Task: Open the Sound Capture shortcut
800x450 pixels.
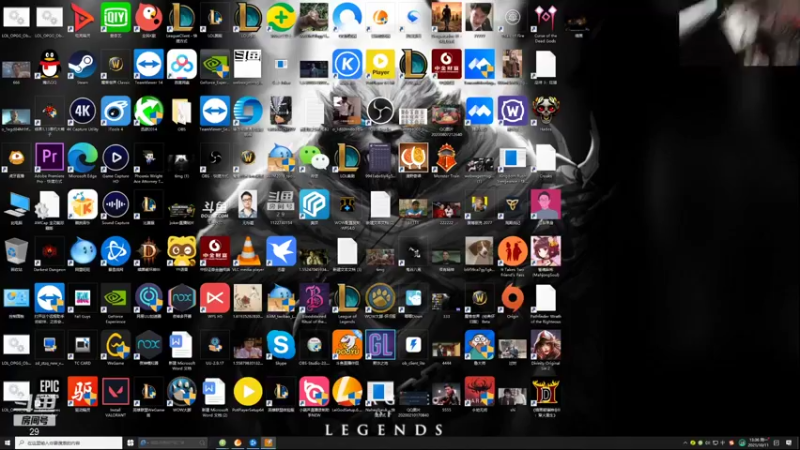Action: coord(115,205)
